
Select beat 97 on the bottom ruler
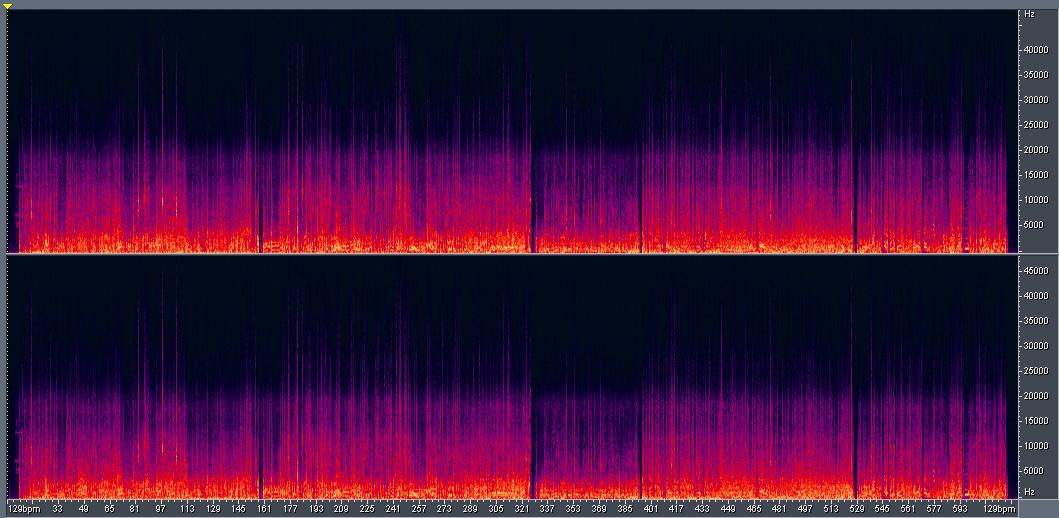[x=160, y=508]
